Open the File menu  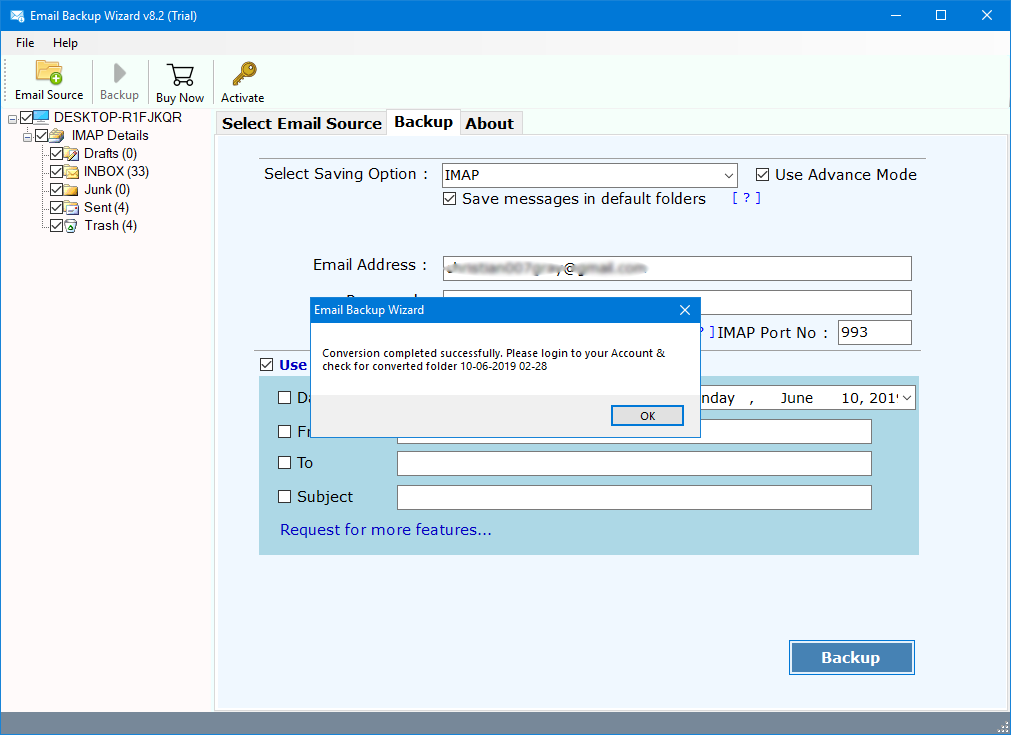point(25,43)
